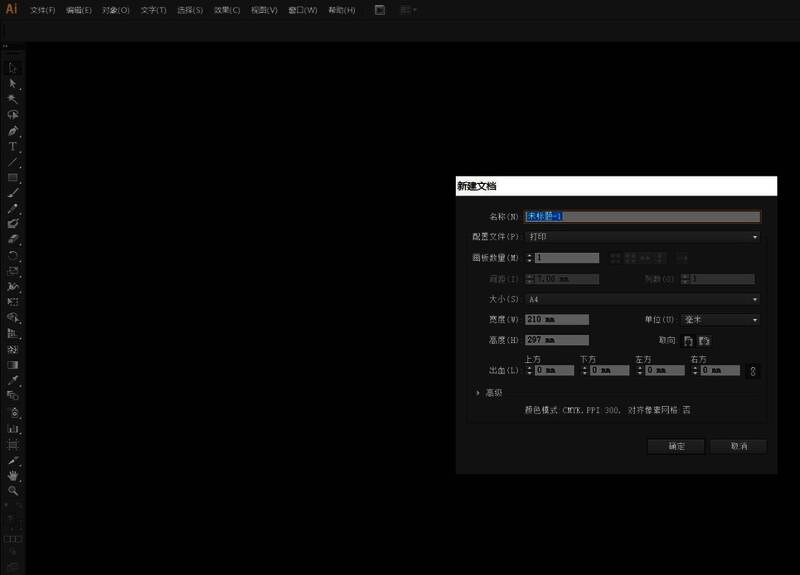Image resolution: width=800 pixels, height=575 pixels.
Task: Click the 高度 297 mm field
Action: tap(557, 340)
